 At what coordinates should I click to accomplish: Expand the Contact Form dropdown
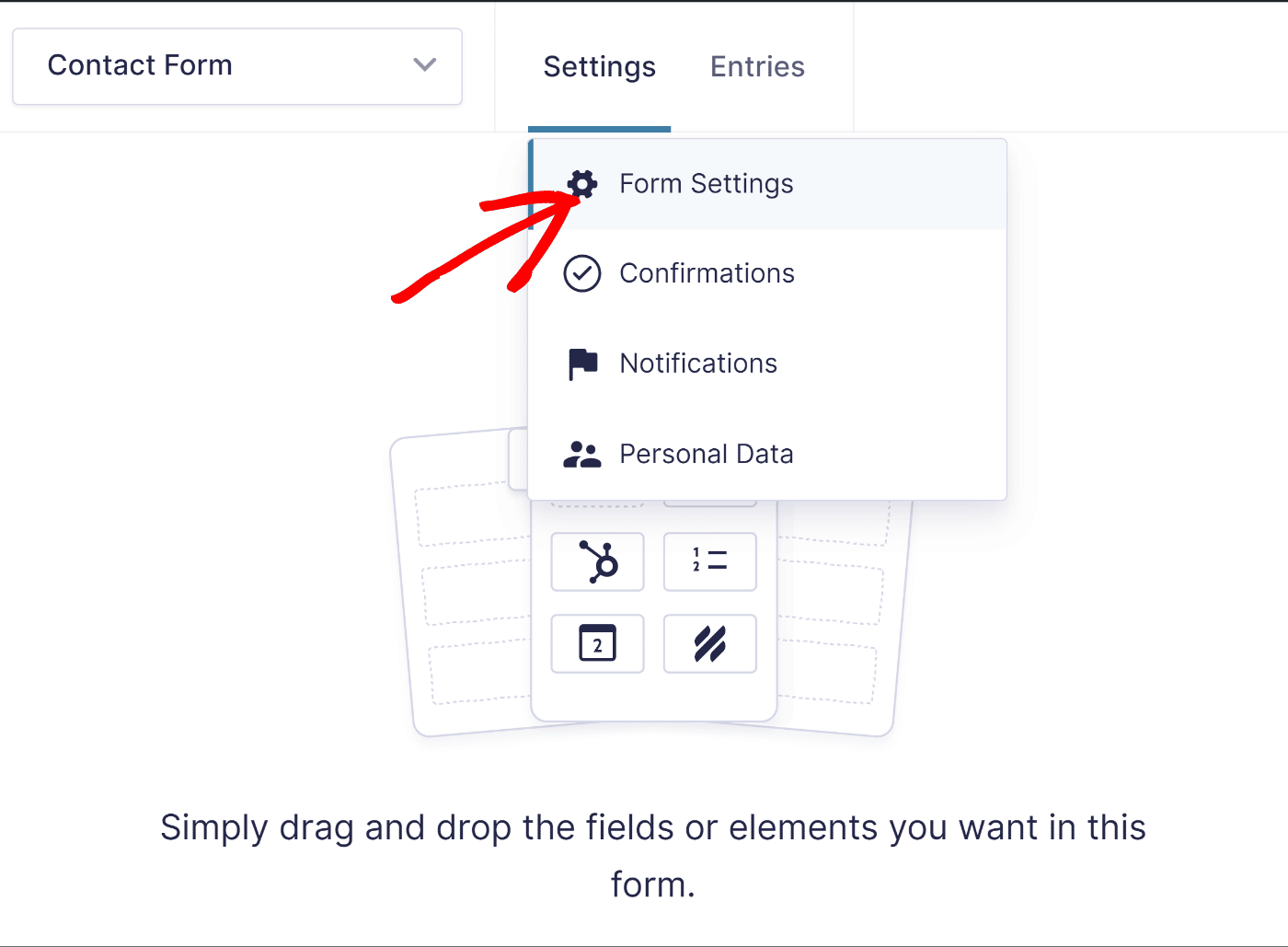(x=236, y=65)
